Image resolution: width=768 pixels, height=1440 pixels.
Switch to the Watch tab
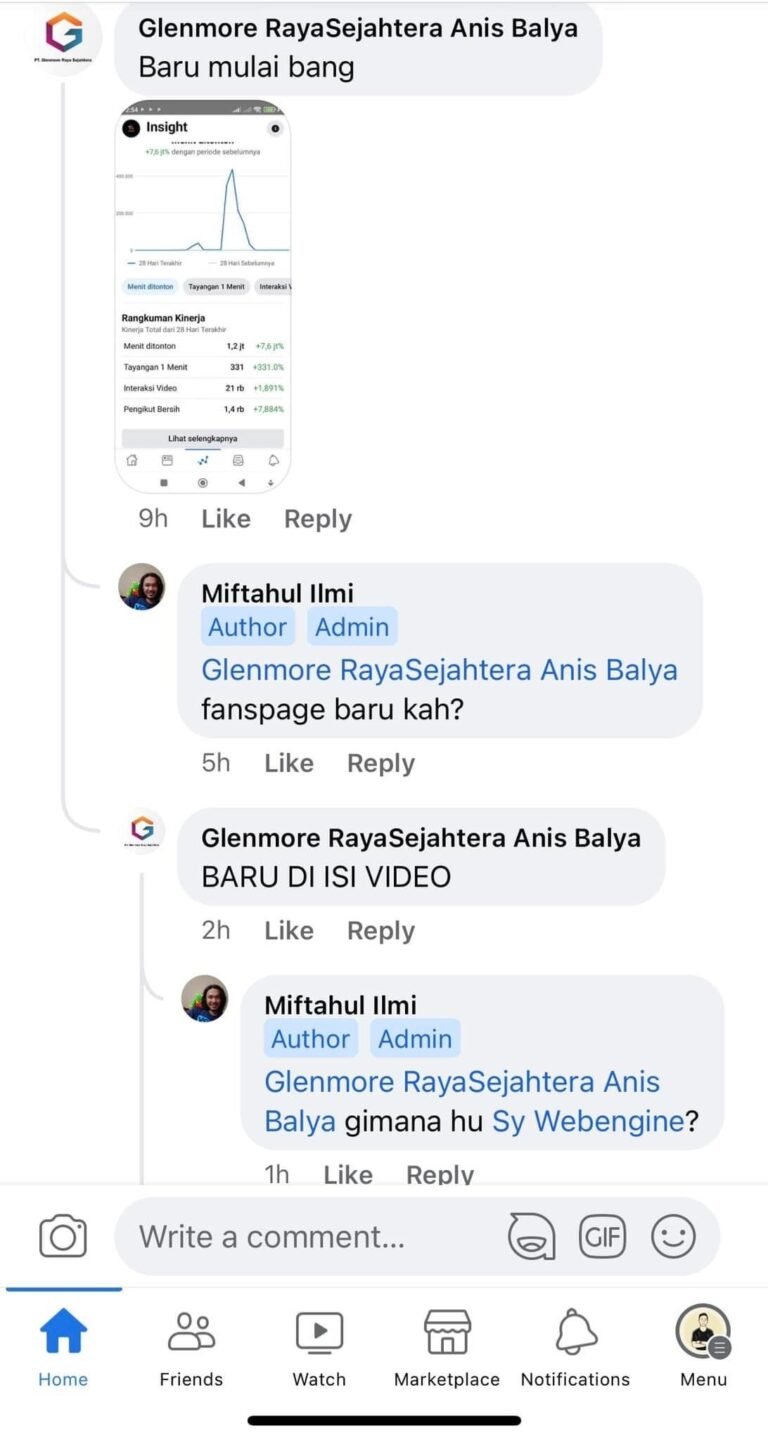(x=319, y=1346)
